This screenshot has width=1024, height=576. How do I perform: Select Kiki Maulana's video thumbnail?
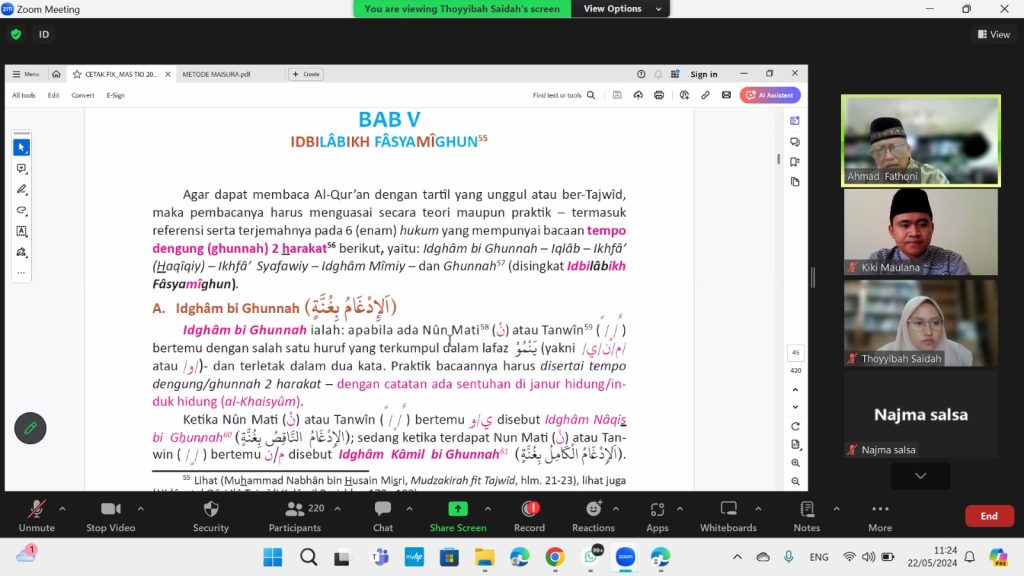click(921, 232)
